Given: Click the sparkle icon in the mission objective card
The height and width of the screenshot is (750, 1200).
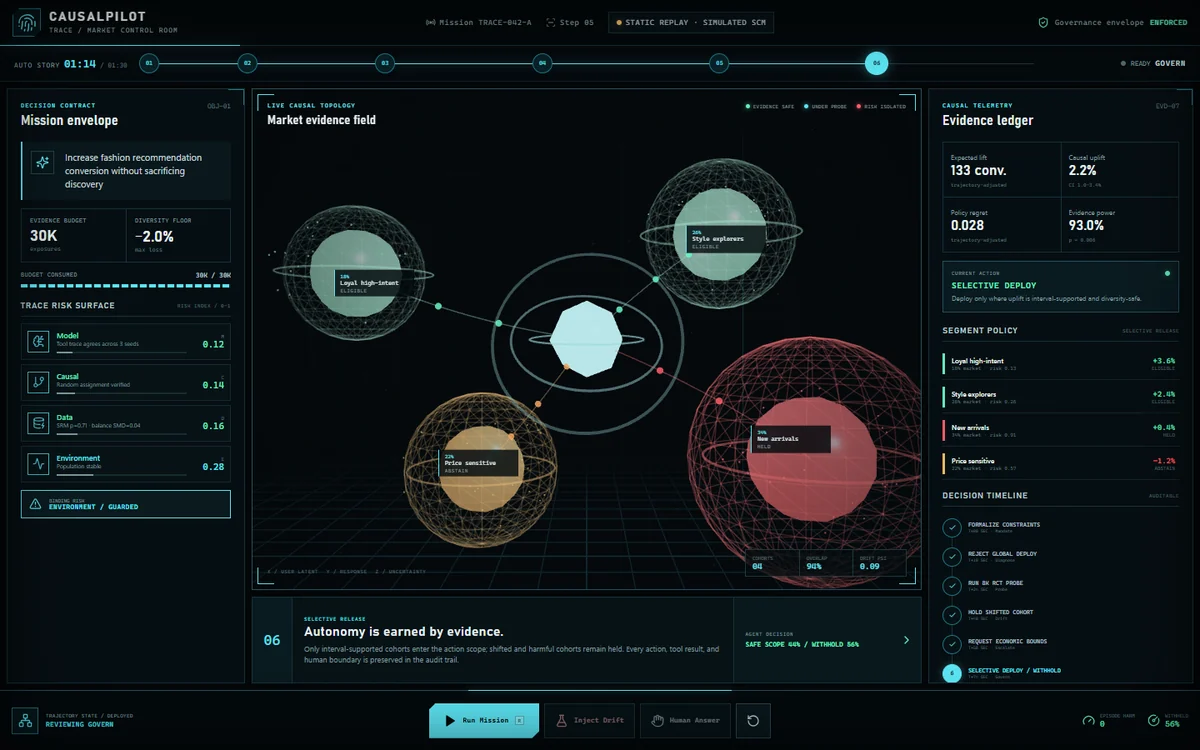Looking at the screenshot, I should coord(42,162).
